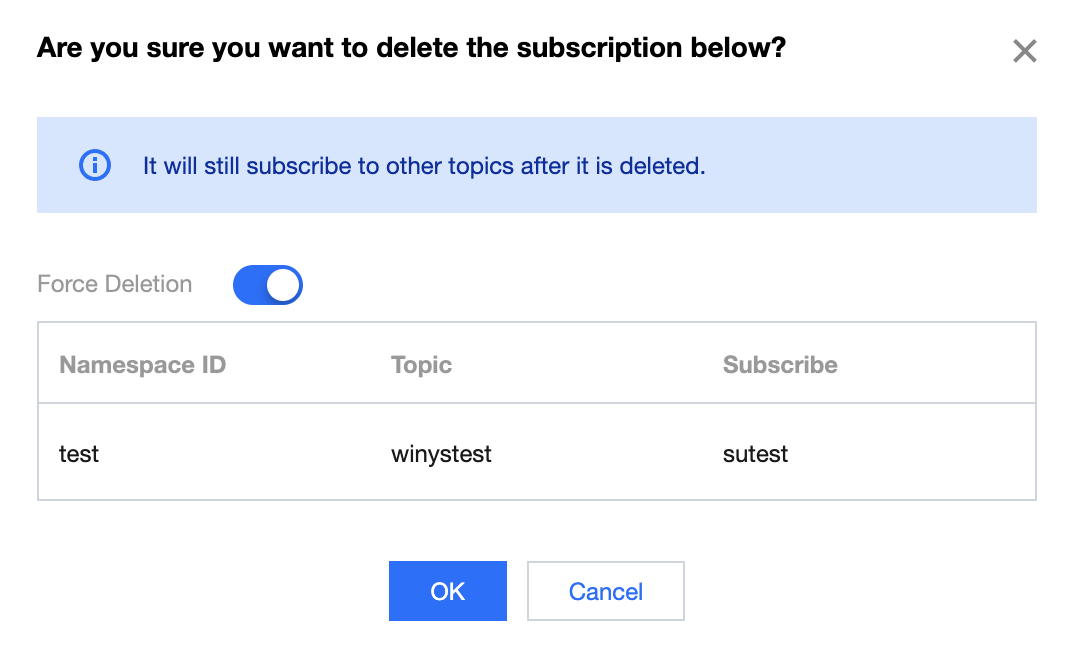1068x646 pixels.
Task: Select the namespace cell reading test
Action: coord(79,454)
